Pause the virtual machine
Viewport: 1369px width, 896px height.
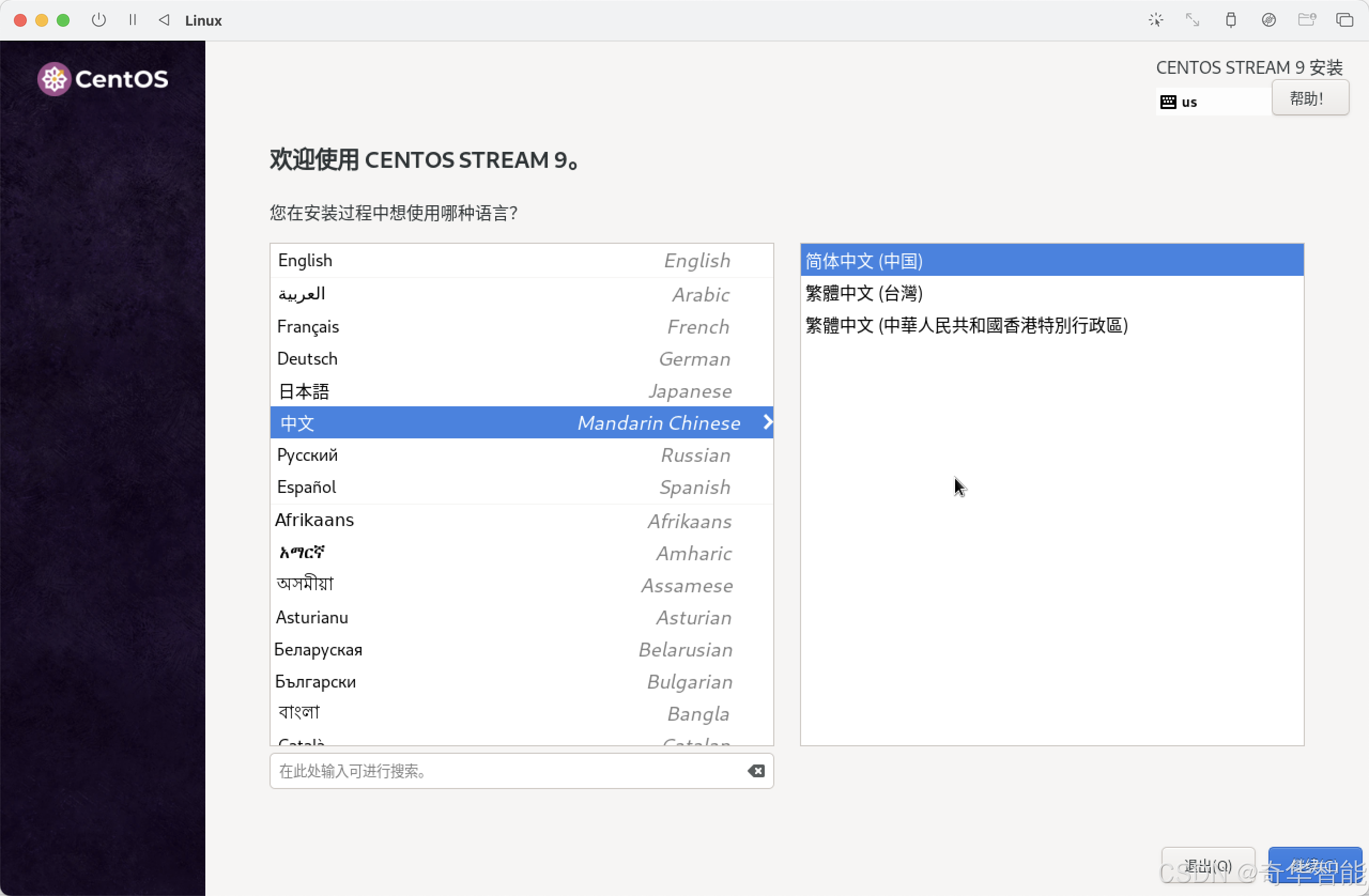(x=133, y=20)
